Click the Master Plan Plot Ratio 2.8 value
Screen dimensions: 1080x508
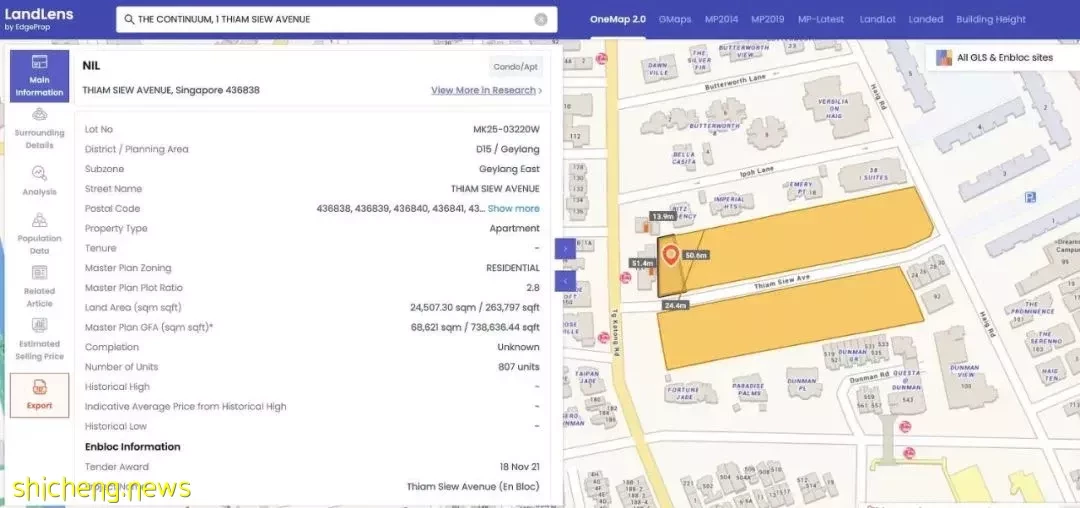(x=533, y=288)
